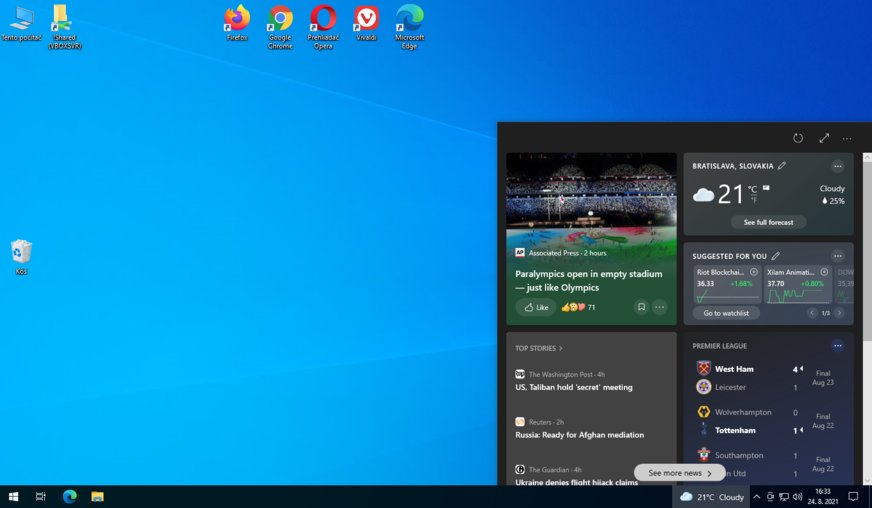Save the Paralympics story with the bookmark icon
Viewport: 872px width, 508px height.
coord(641,307)
